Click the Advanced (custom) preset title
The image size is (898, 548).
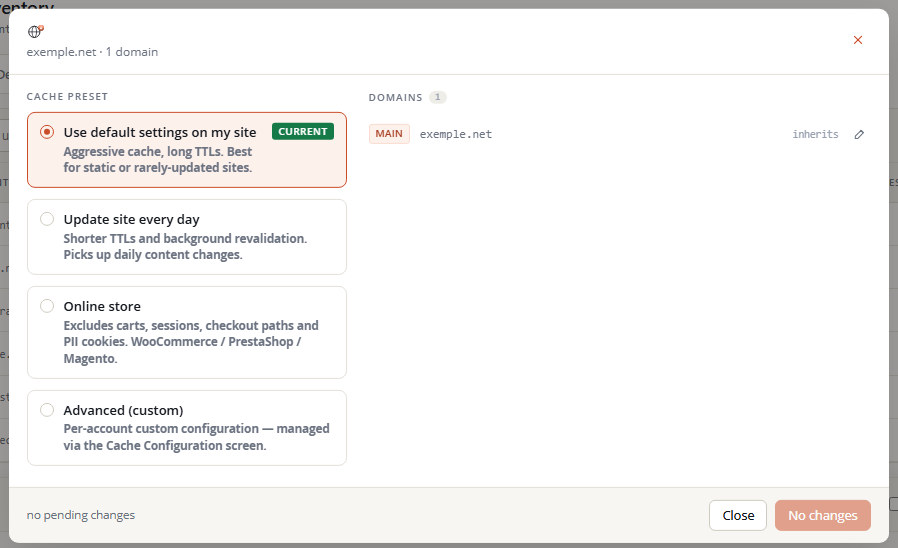(123, 411)
